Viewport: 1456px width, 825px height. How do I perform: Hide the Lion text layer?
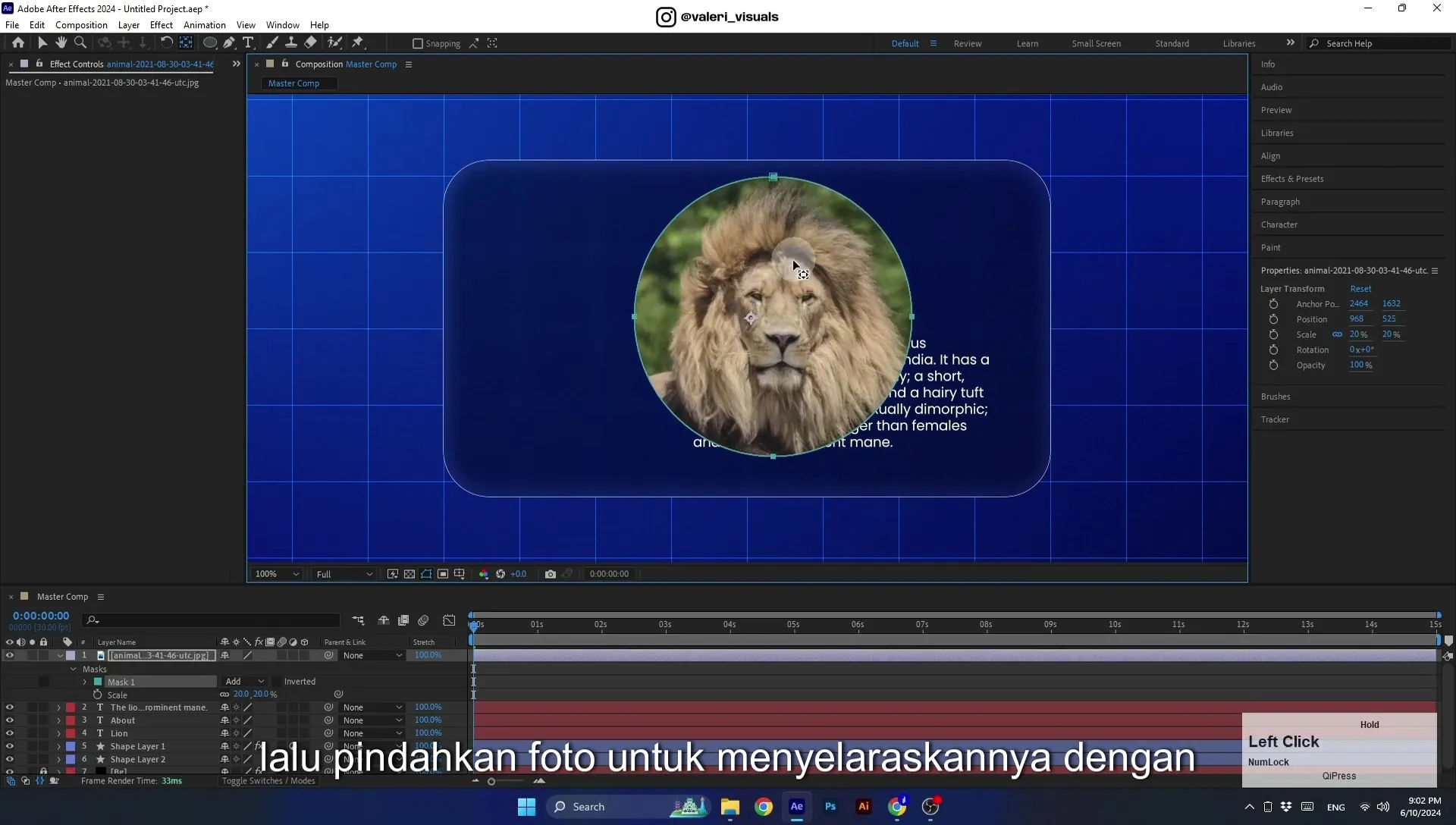point(10,733)
